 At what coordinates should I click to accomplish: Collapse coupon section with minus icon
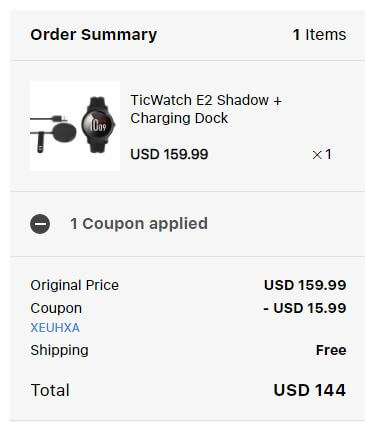pyautogui.click(x=40, y=224)
